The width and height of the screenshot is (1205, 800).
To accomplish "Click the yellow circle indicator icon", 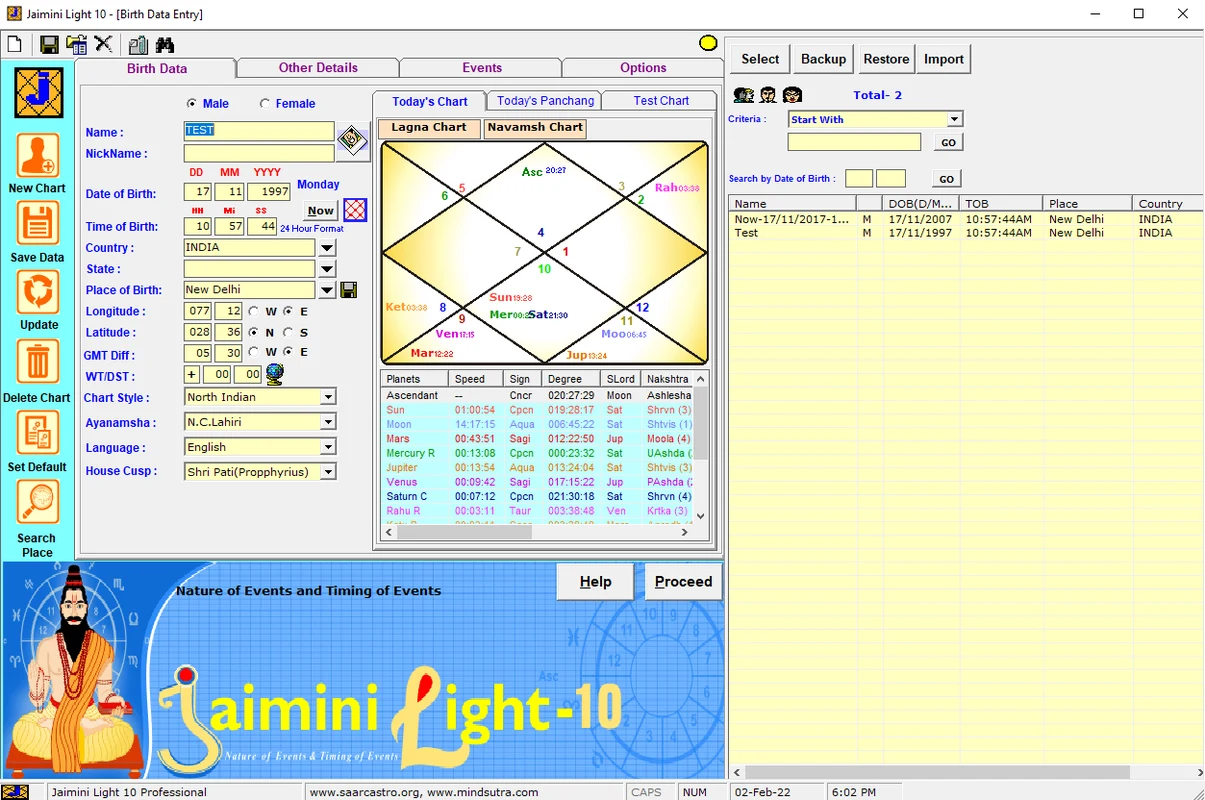I will [x=708, y=43].
